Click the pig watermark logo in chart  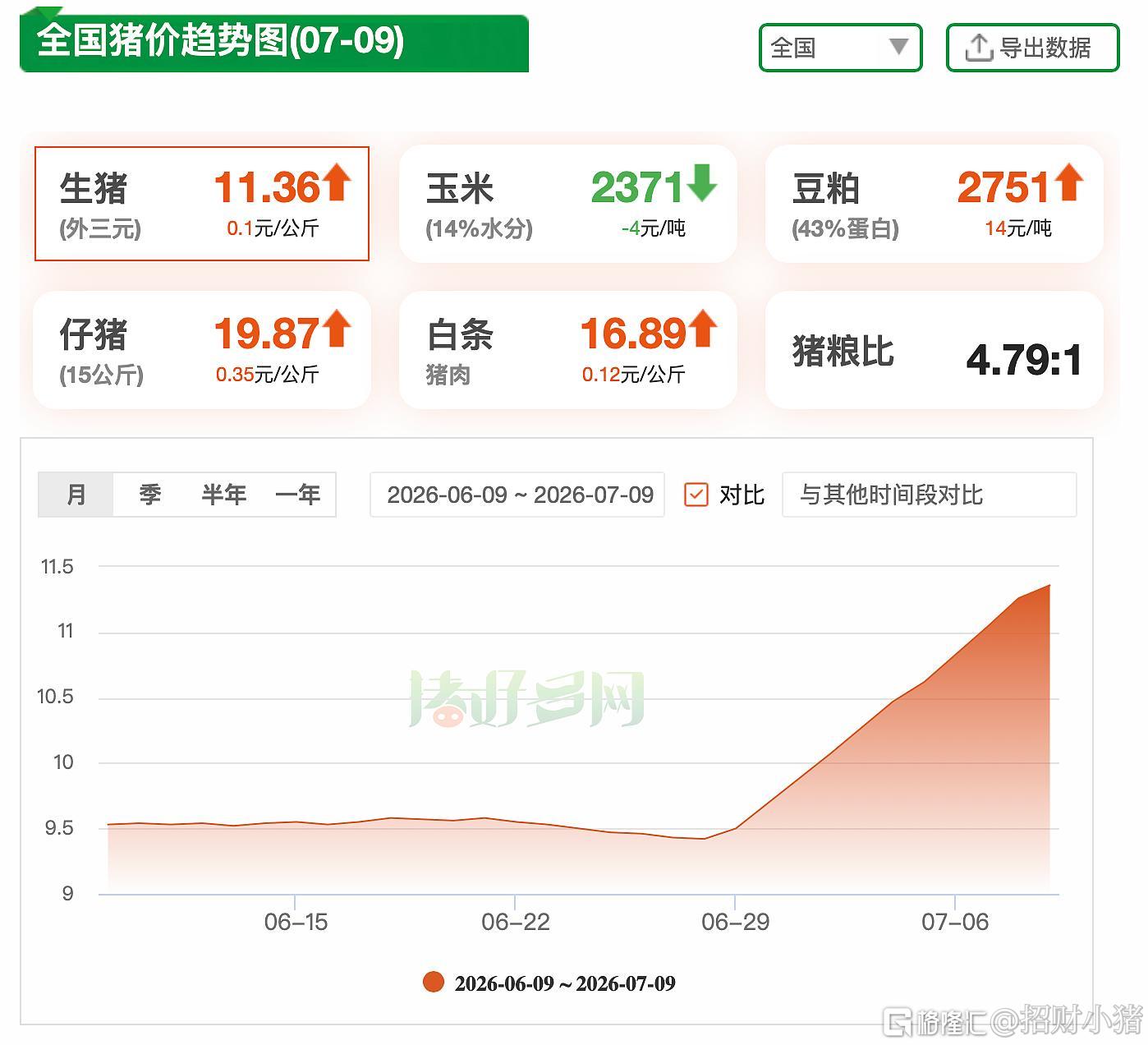526,699
